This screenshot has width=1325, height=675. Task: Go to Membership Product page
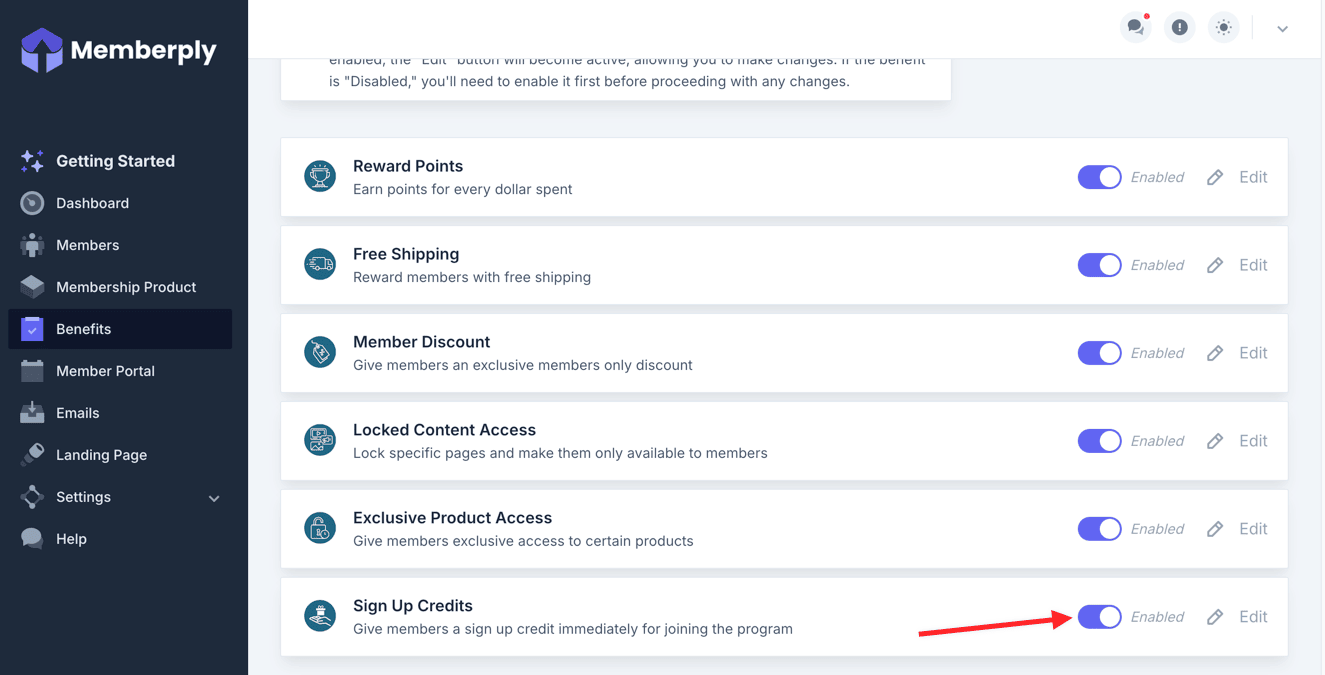point(125,287)
